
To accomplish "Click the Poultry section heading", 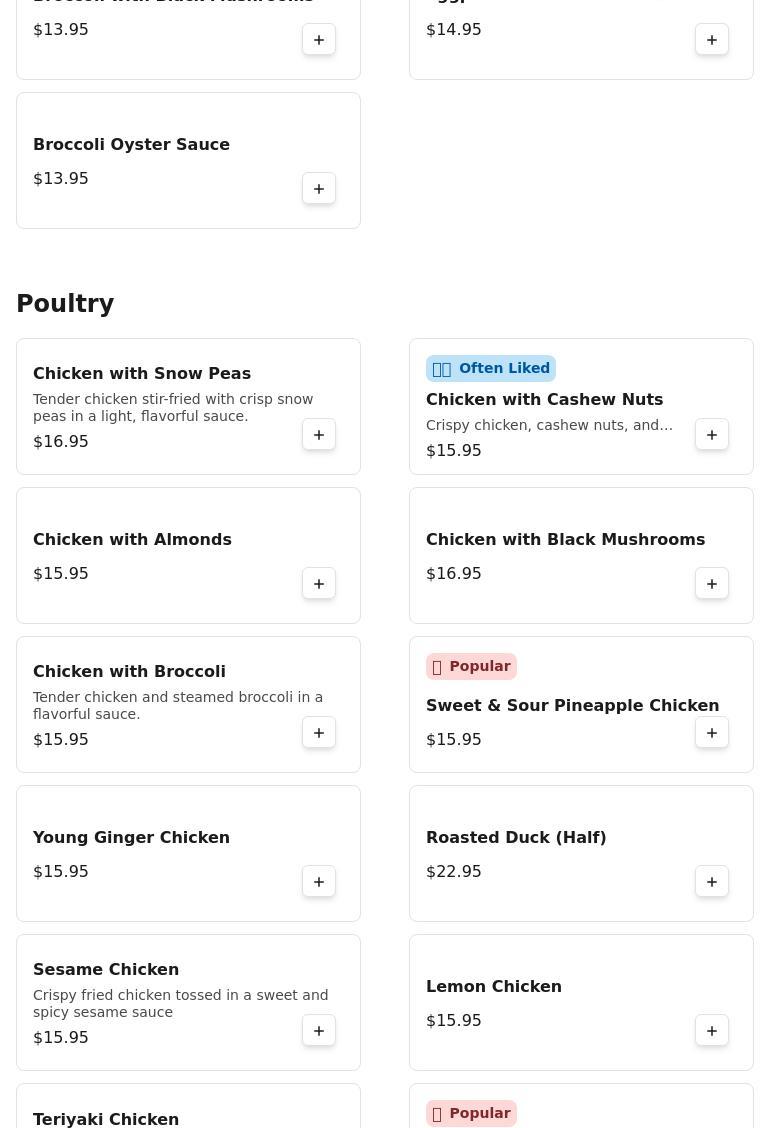I will (65, 304).
